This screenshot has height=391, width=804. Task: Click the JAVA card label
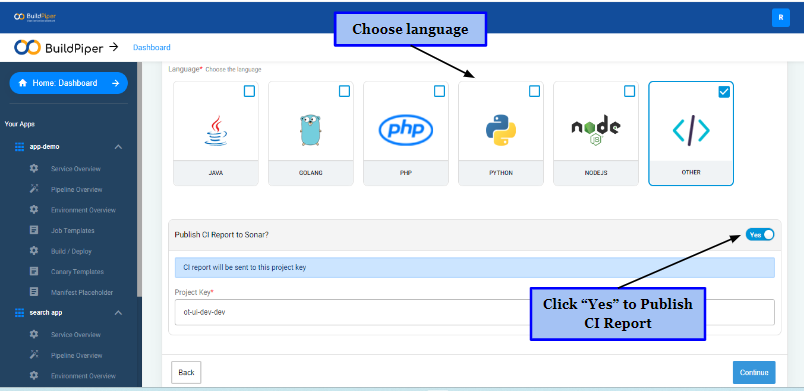216,173
